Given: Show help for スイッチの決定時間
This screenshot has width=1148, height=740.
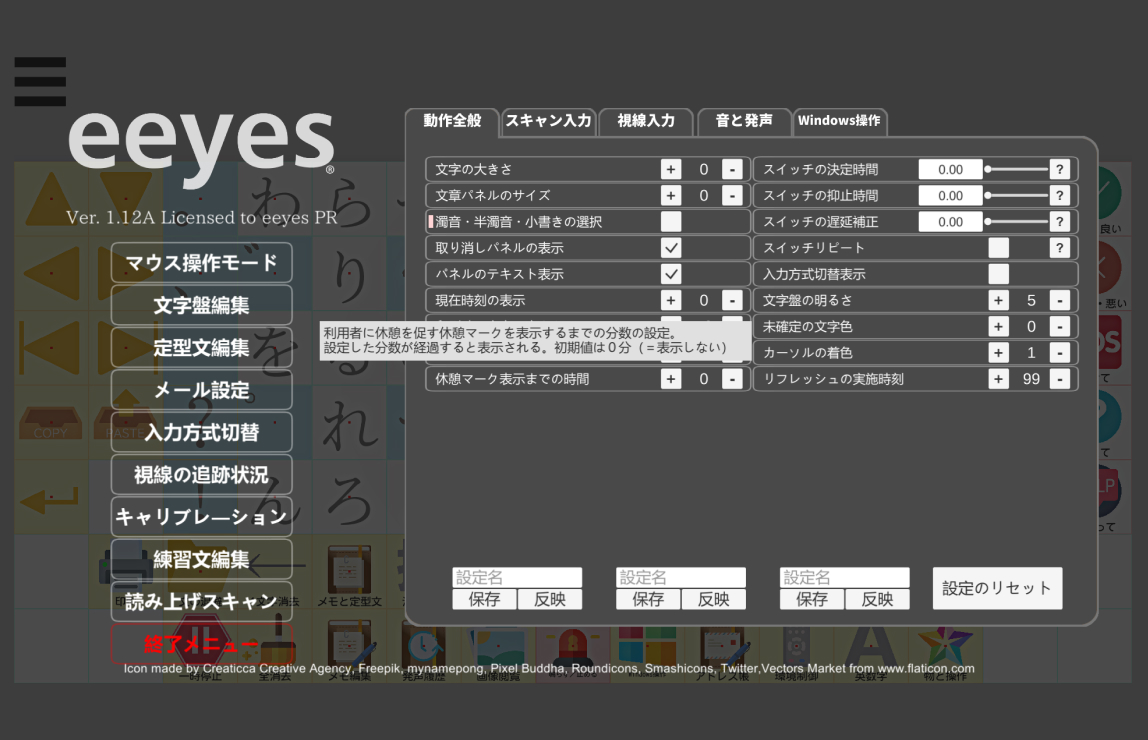Looking at the screenshot, I should tap(1059, 169).
